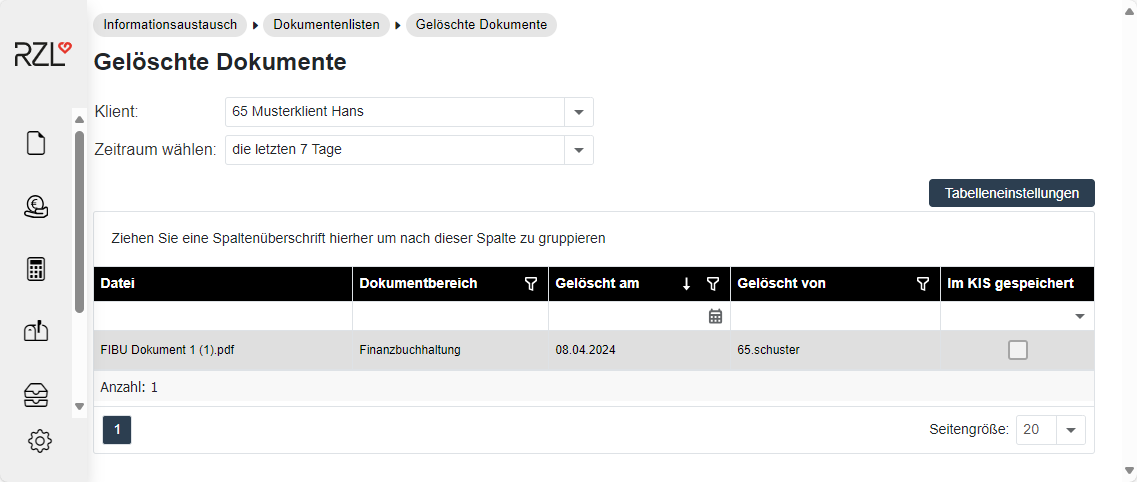Screen dimensions: 1137x482
Task: Click the Gelöscht am column filter icon
Action: [x=713, y=284]
